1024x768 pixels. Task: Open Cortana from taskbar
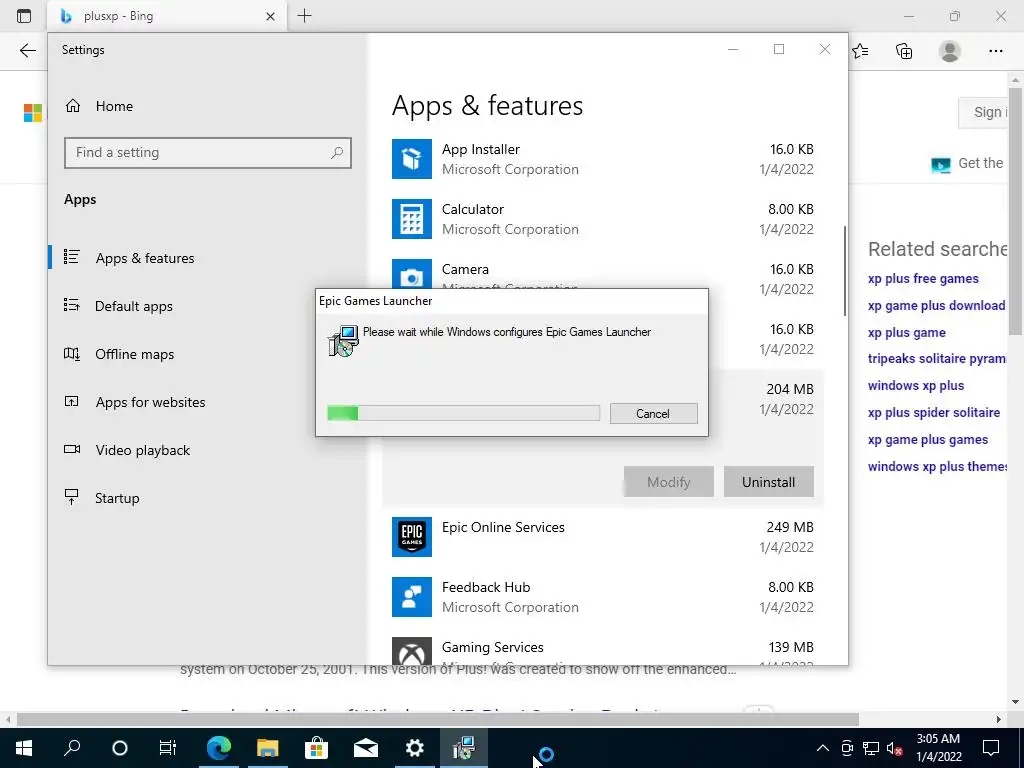click(120, 748)
